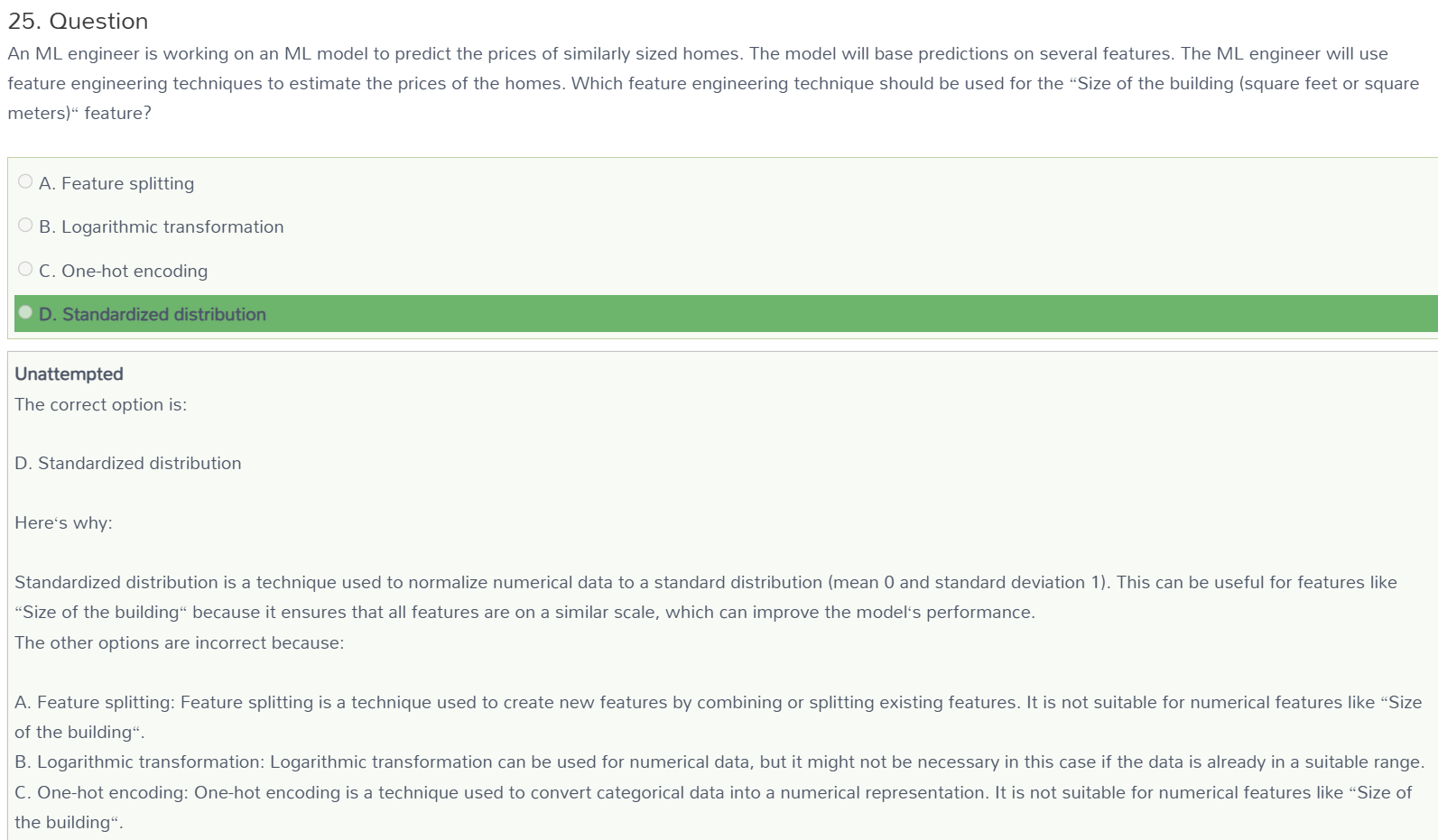Click 'The other options are incorrect because:' line

click(x=180, y=642)
